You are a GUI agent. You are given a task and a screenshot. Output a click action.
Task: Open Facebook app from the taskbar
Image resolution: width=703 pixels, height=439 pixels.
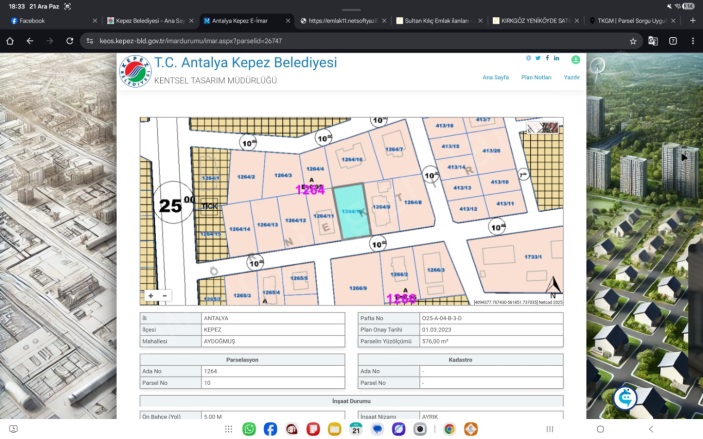click(271, 429)
